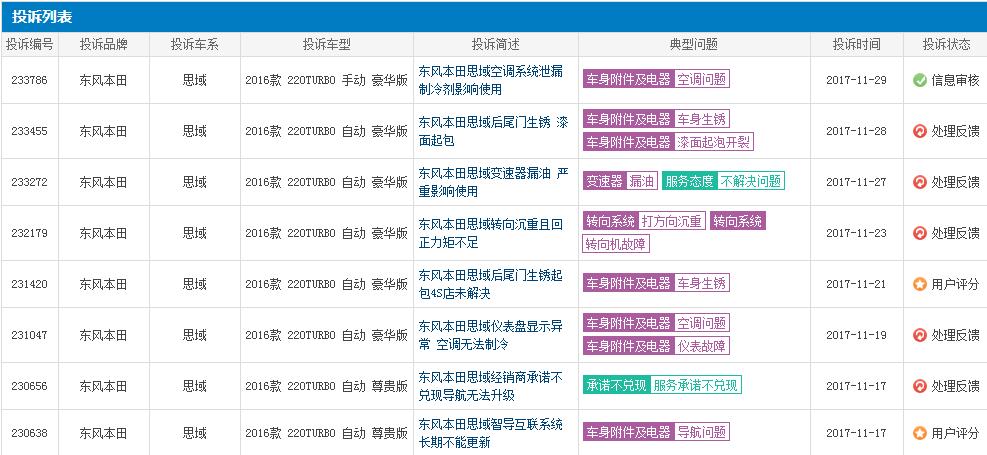This screenshot has height=455, width=987.
Task: Click the 打方向沉重 tag
Action: click(x=672, y=221)
